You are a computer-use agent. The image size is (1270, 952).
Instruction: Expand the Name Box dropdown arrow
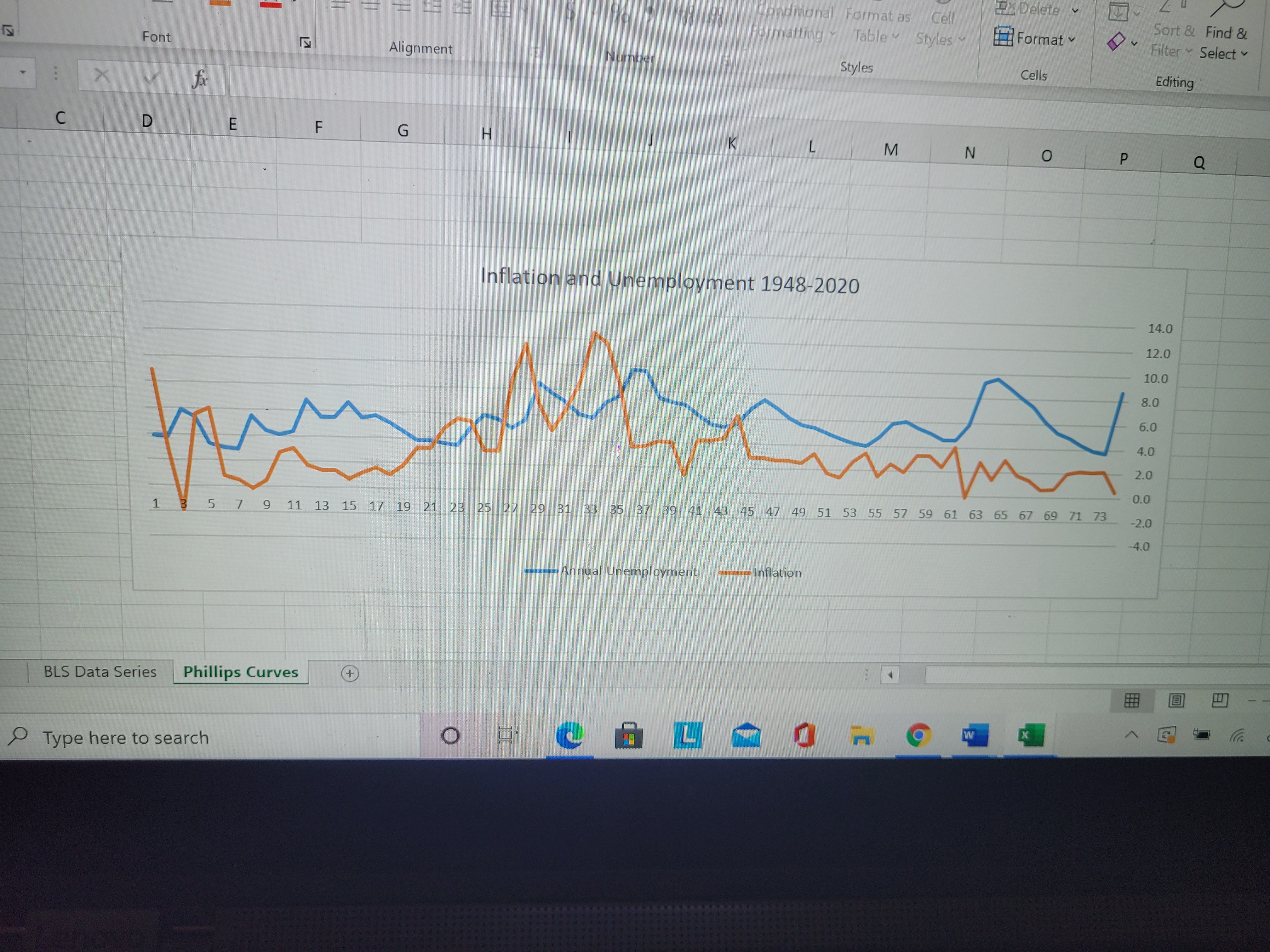click(23, 73)
